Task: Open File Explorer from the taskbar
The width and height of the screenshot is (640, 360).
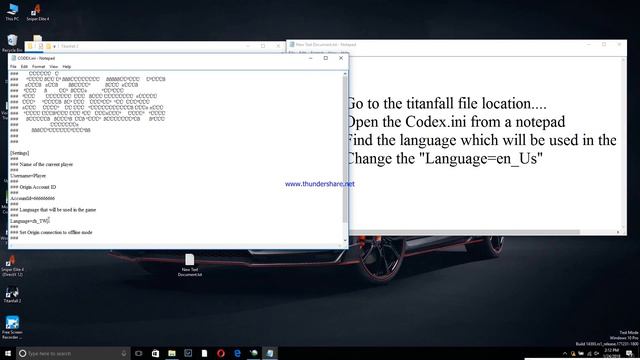Action: 172,353
